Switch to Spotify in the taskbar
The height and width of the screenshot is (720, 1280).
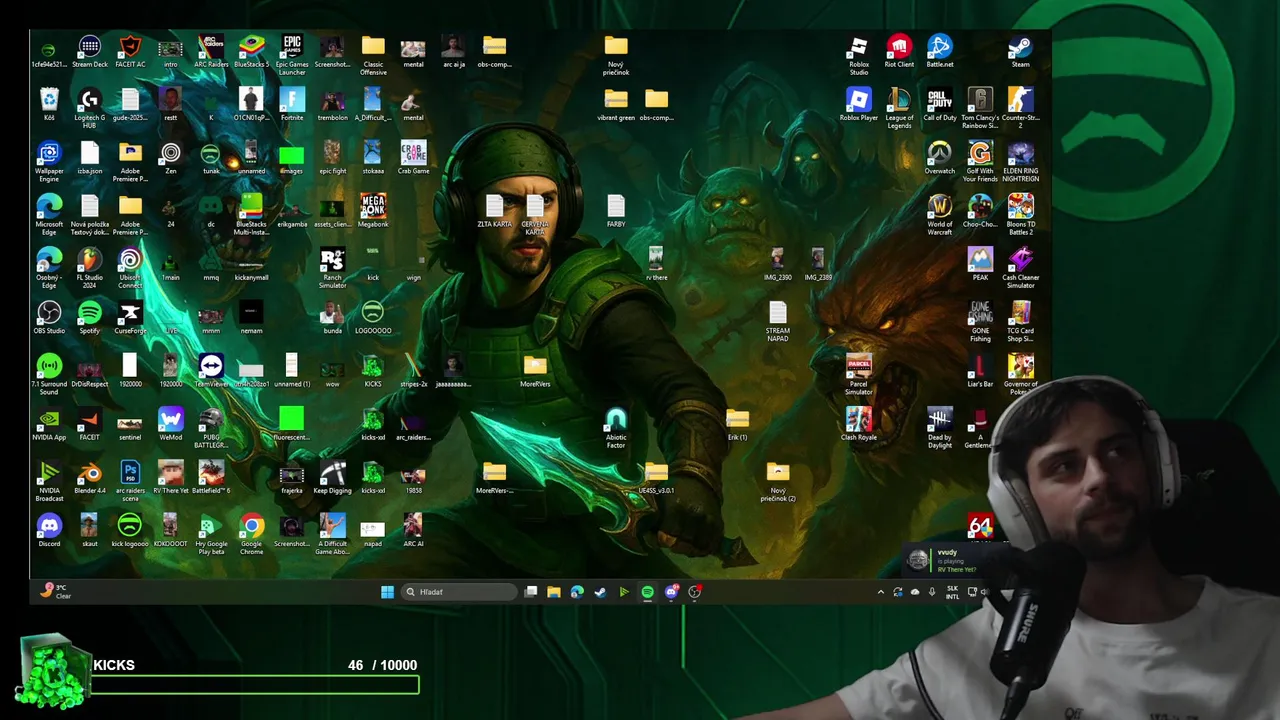tap(647, 592)
